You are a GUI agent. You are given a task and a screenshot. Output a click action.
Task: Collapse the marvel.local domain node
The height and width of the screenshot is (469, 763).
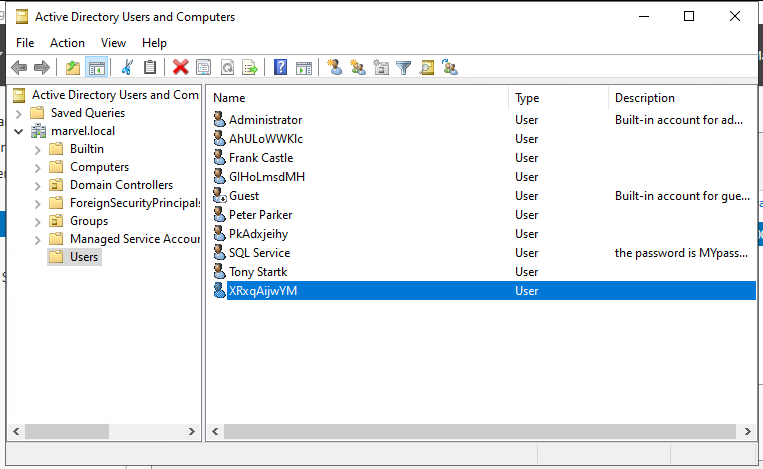(19, 131)
